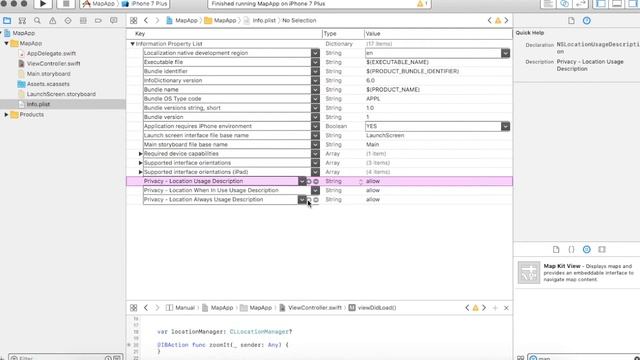The height and width of the screenshot is (360, 640).
Task: Stop the running app
Action: 66,4
